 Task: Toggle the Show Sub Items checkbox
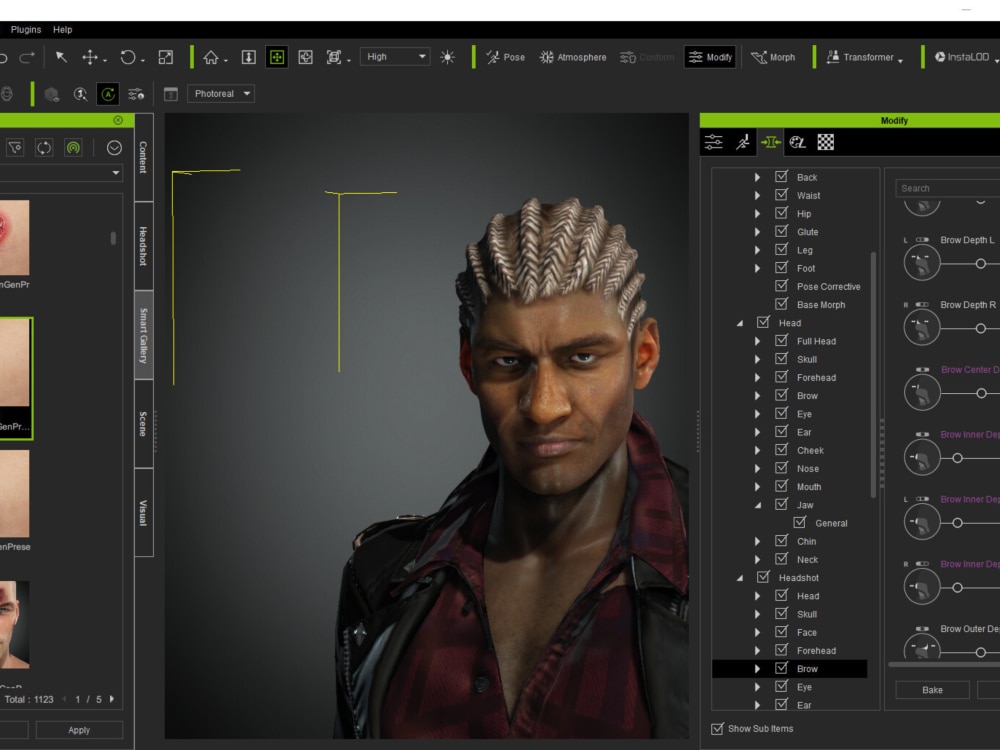(x=717, y=728)
